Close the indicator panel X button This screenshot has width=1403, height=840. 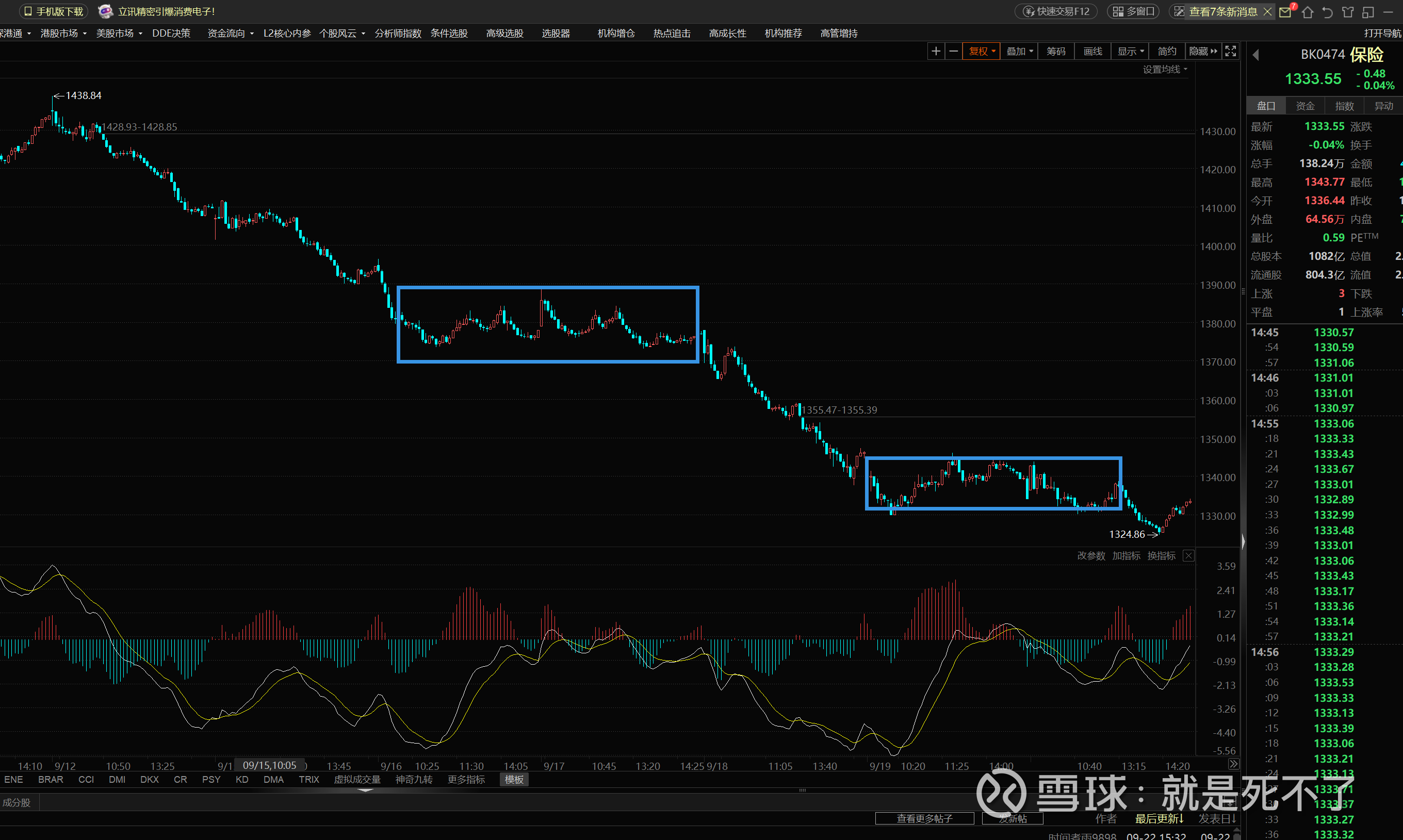pos(1188,556)
